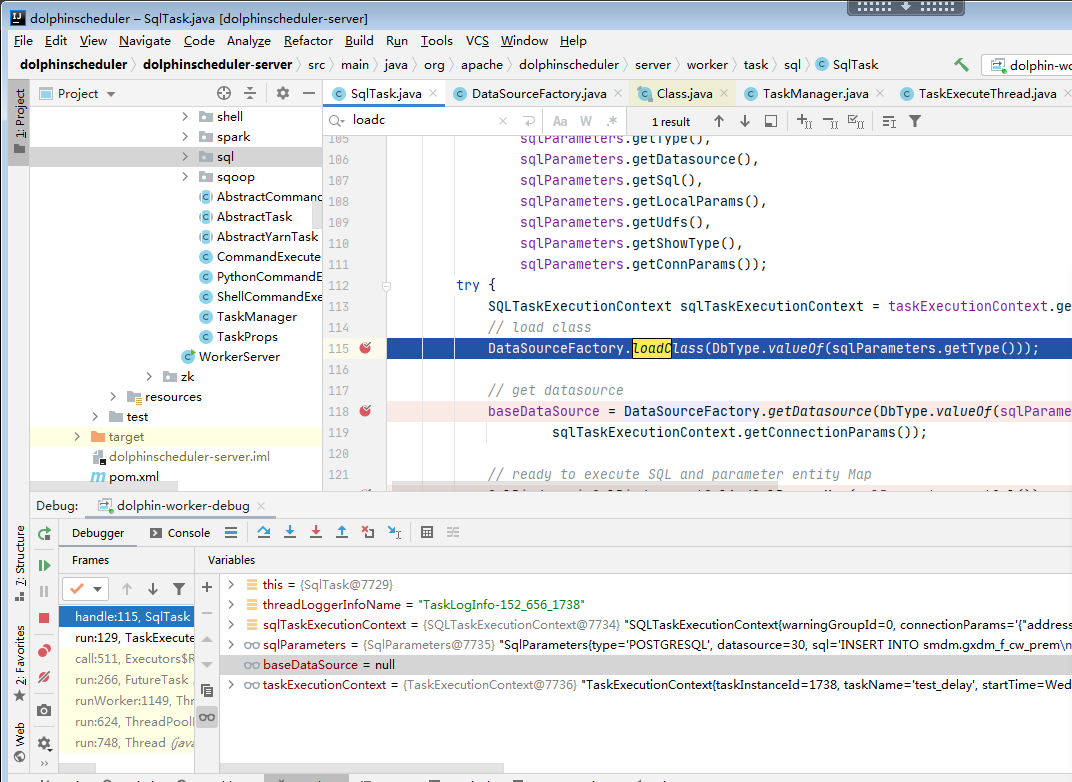Open the Refactor menu
The image size is (1072, 782).
click(308, 41)
